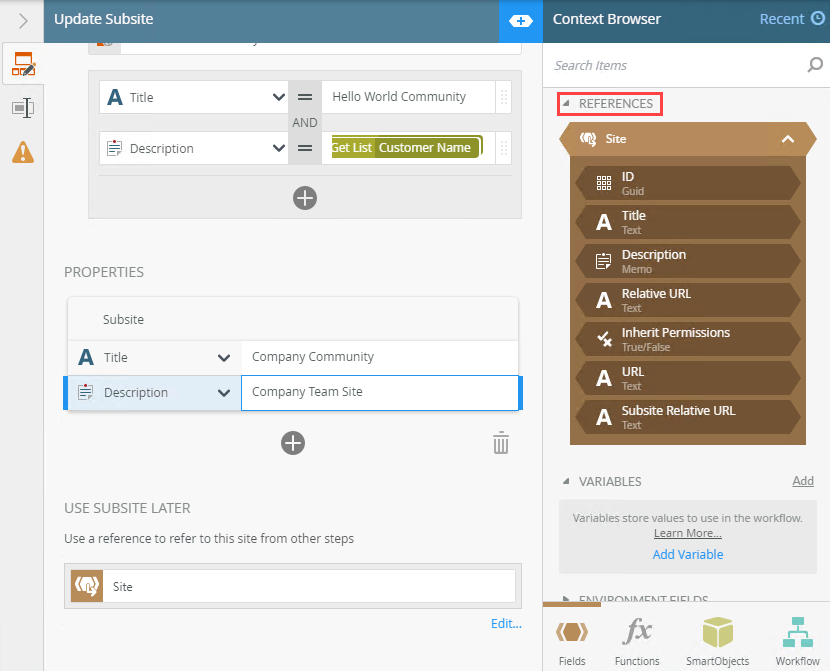Select the URL Text field

(x=688, y=378)
